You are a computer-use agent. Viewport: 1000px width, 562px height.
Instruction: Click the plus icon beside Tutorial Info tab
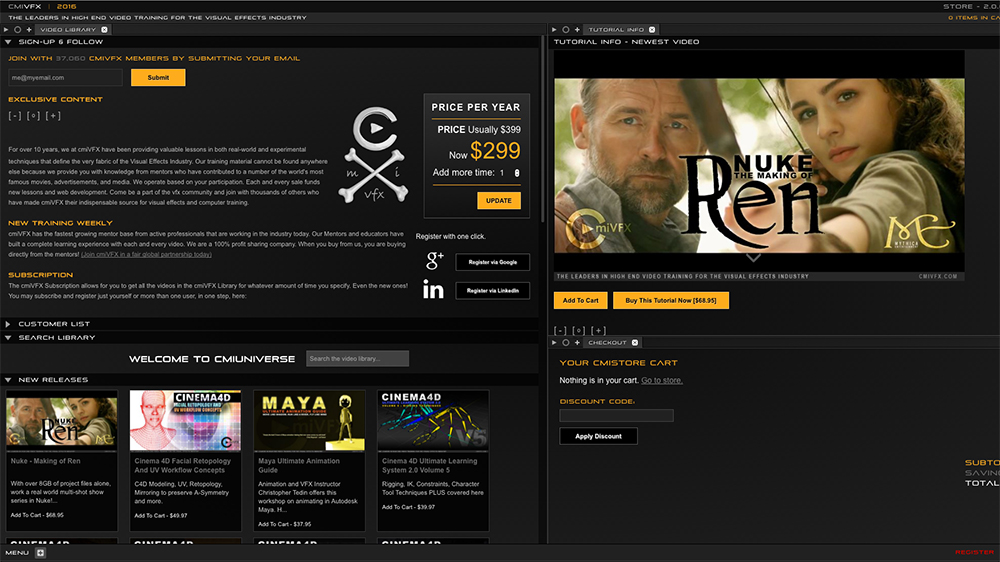coord(577,29)
